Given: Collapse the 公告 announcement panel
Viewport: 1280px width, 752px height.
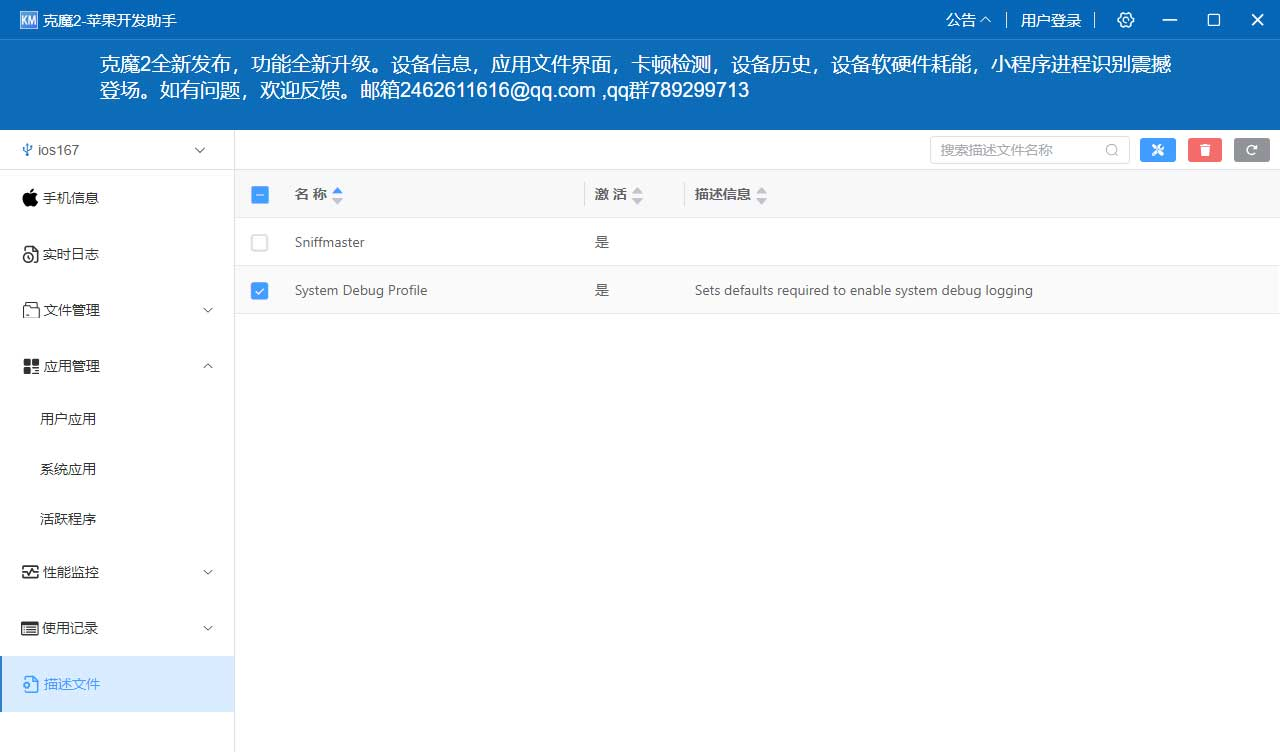Looking at the screenshot, I should [969, 20].
